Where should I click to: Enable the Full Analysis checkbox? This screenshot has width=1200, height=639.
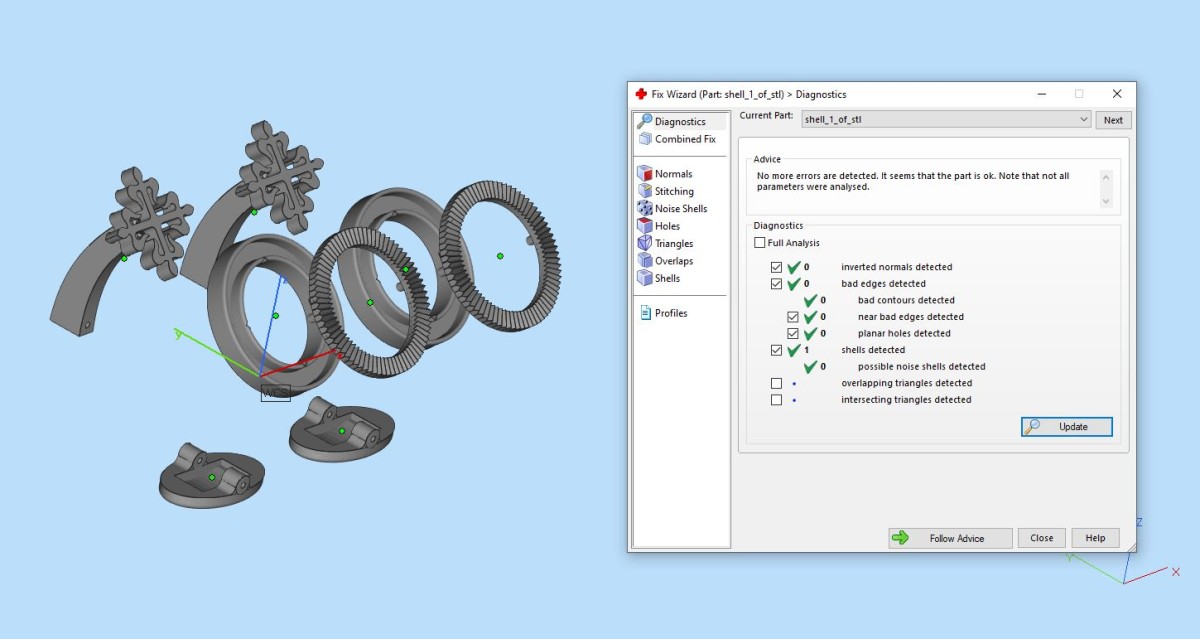click(760, 243)
